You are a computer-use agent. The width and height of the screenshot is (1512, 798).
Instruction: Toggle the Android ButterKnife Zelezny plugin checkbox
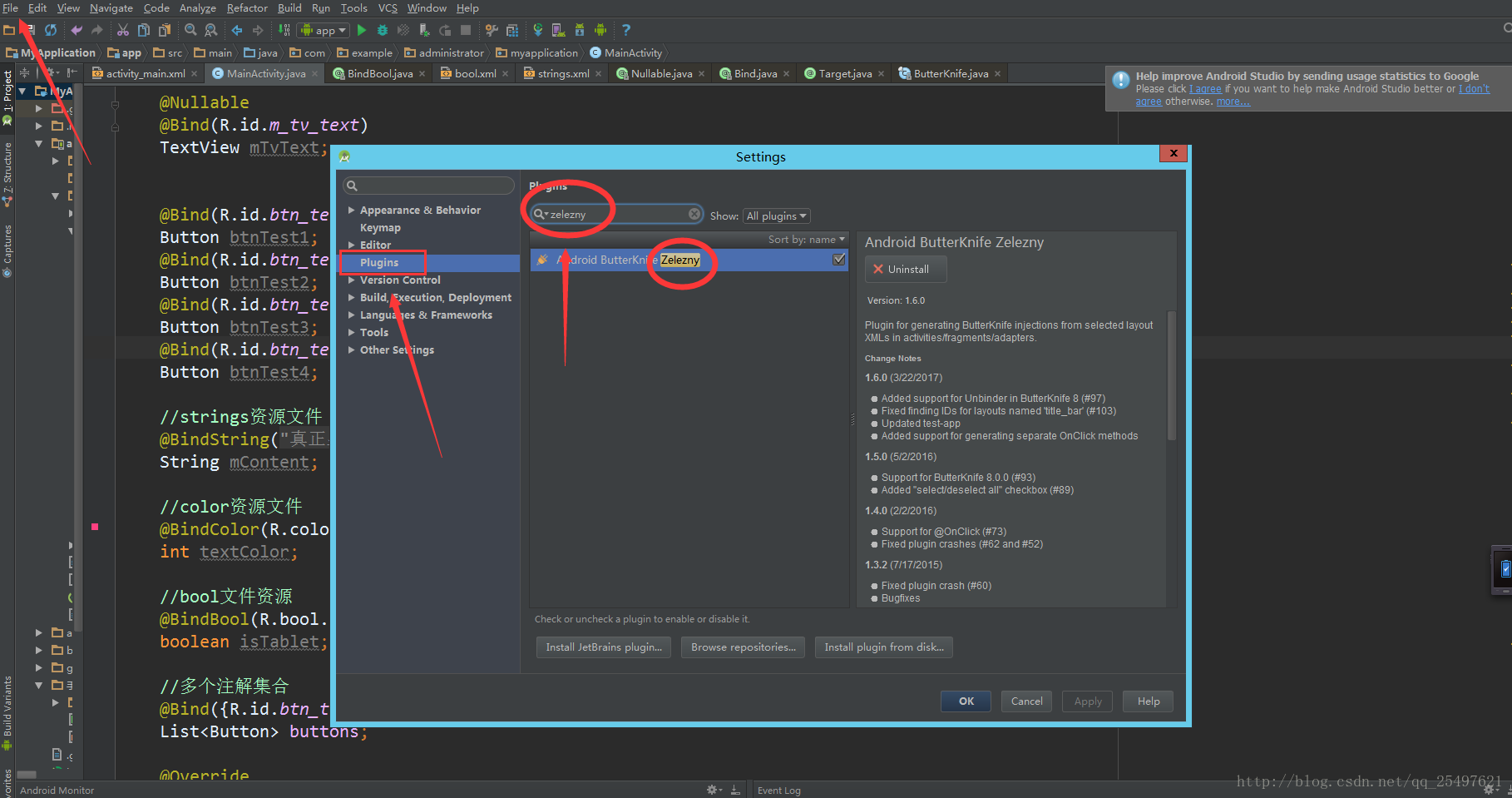coord(839,260)
